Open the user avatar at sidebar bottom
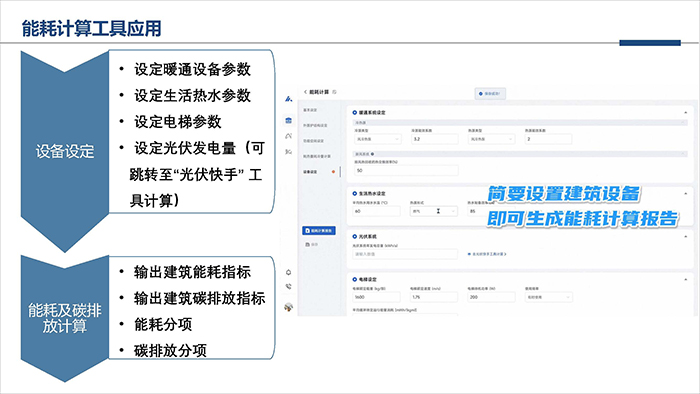Viewport: 700px width, 394px height. coord(288,307)
